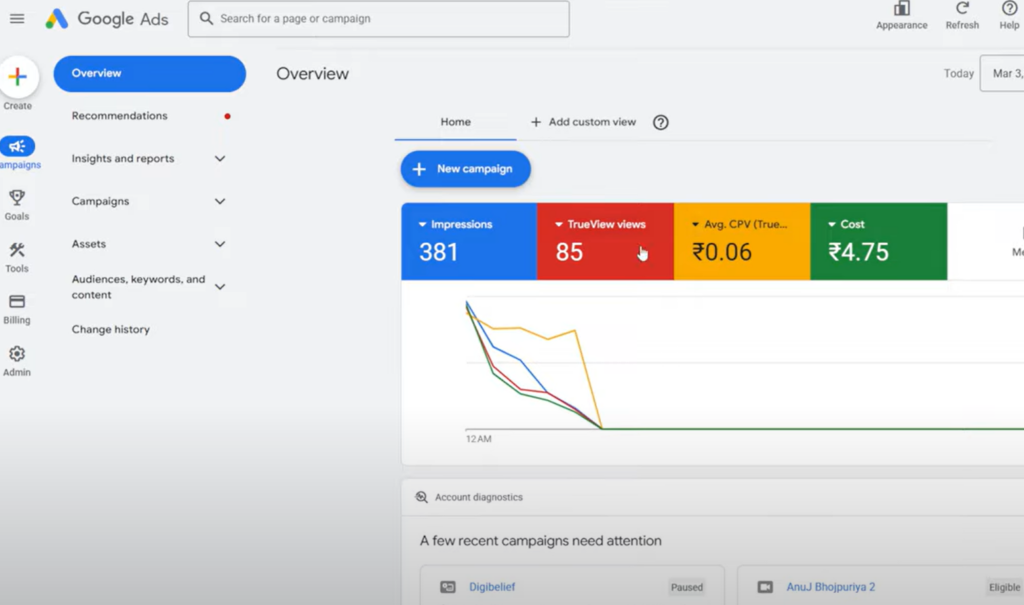
Task: Open the hamburger main menu
Action: click(17, 19)
